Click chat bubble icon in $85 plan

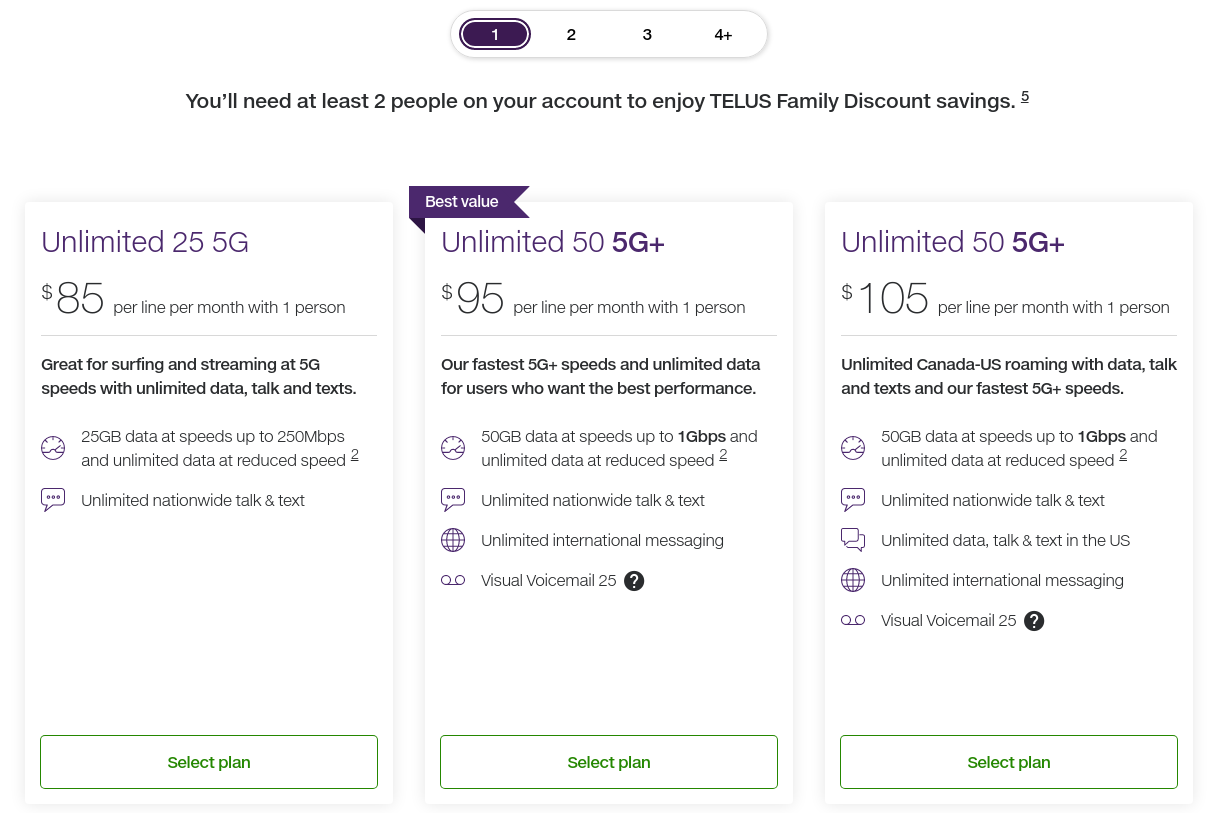pyautogui.click(x=53, y=500)
